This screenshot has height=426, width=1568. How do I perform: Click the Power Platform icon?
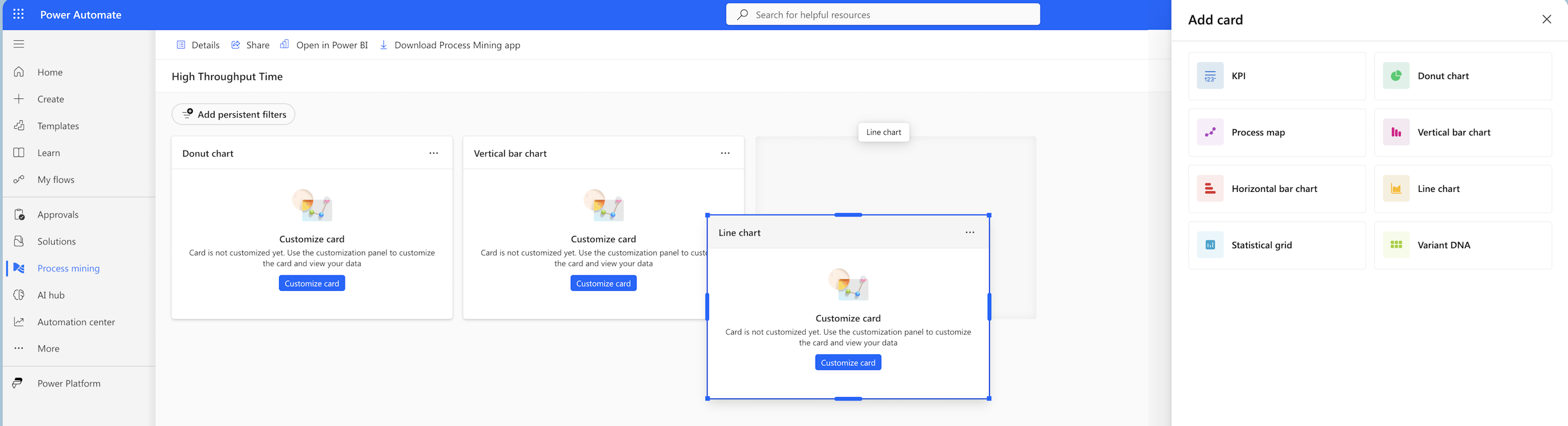(x=18, y=383)
